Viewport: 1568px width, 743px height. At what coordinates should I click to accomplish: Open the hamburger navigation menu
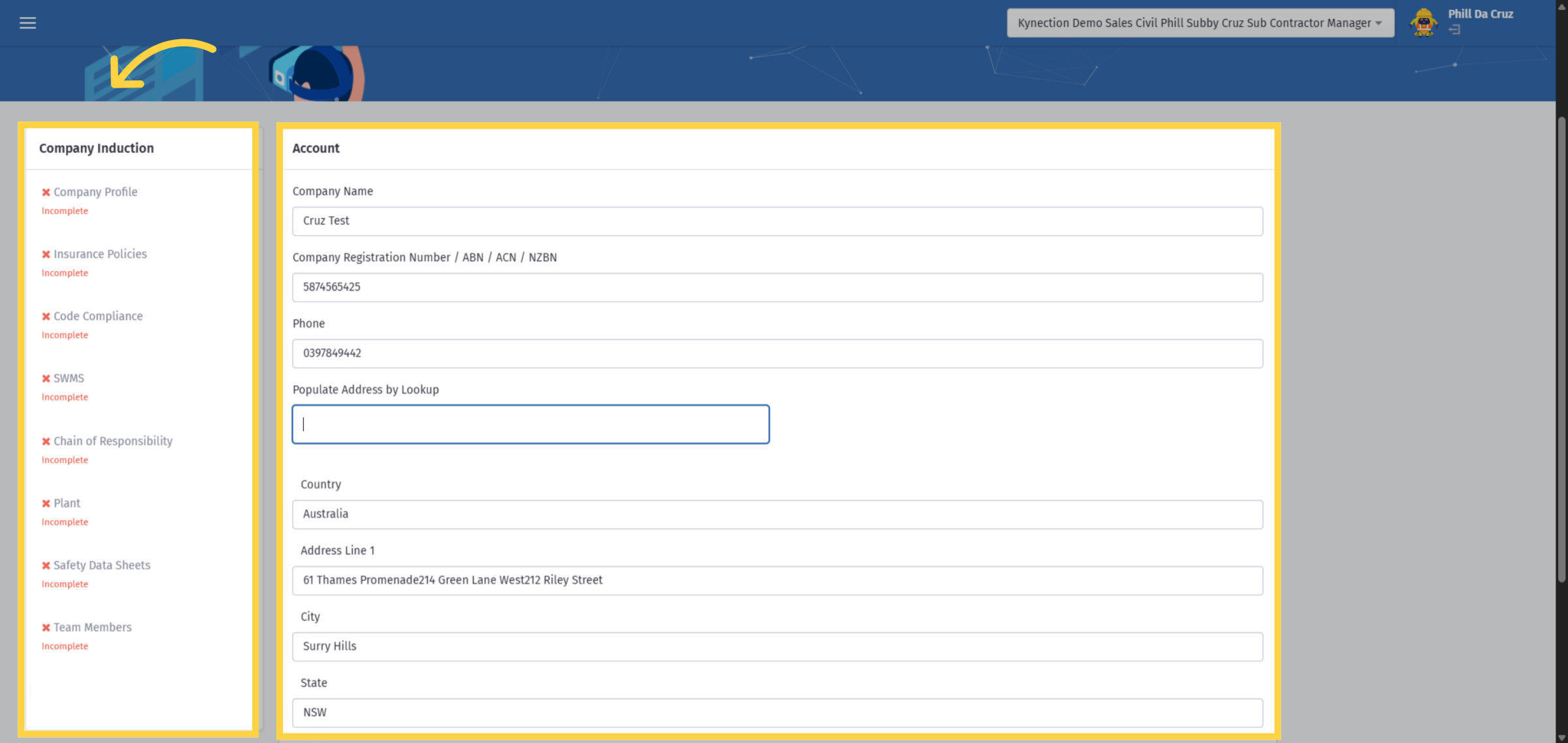pos(27,23)
